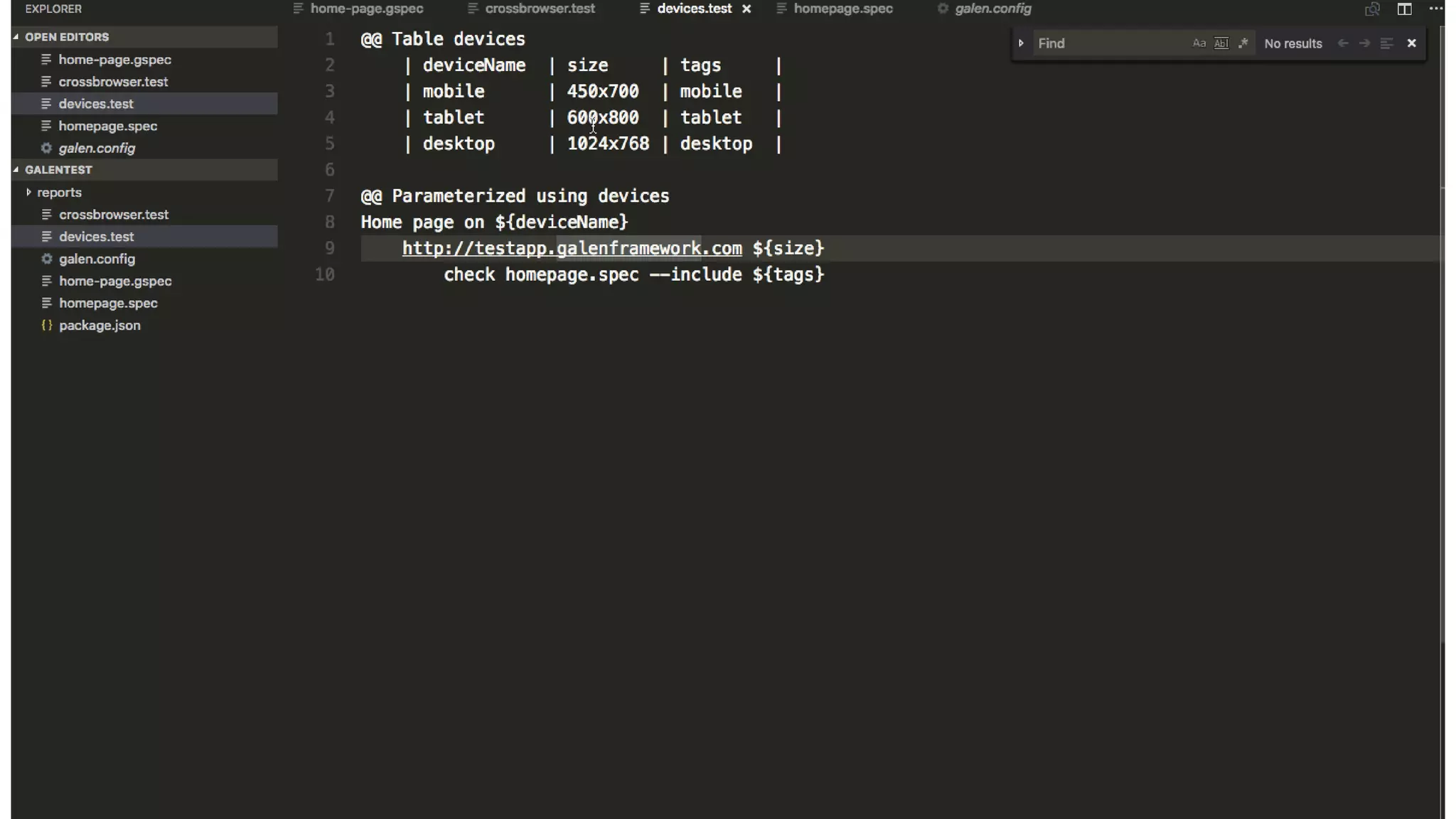Click the previous match arrow
The height and width of the screenshot is (819, 1456).
point(1342,43)
